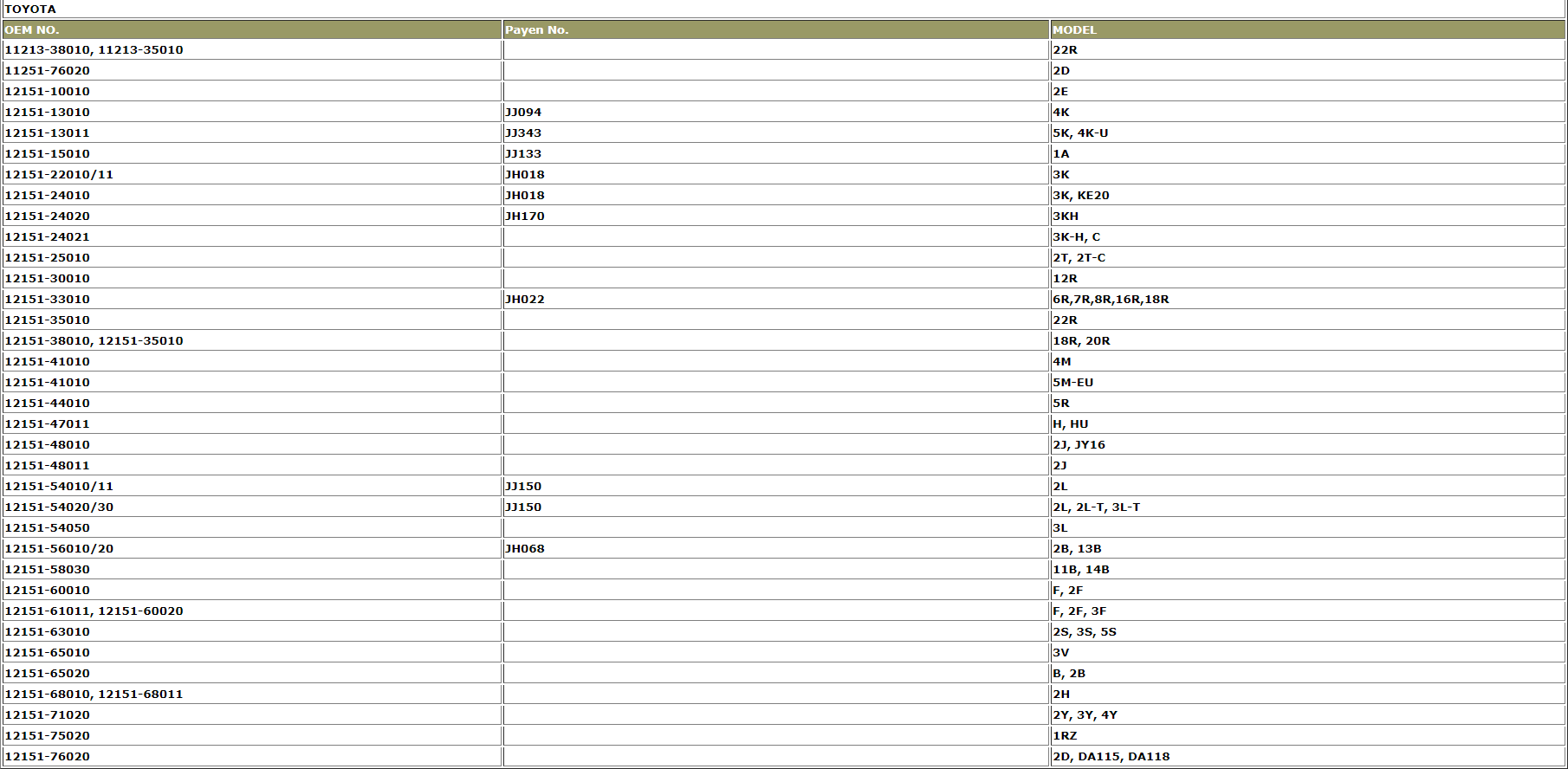This screenshot has height=769, width=1568.
Task: Select the OEM NO. column header
Action: pos(252,29)
